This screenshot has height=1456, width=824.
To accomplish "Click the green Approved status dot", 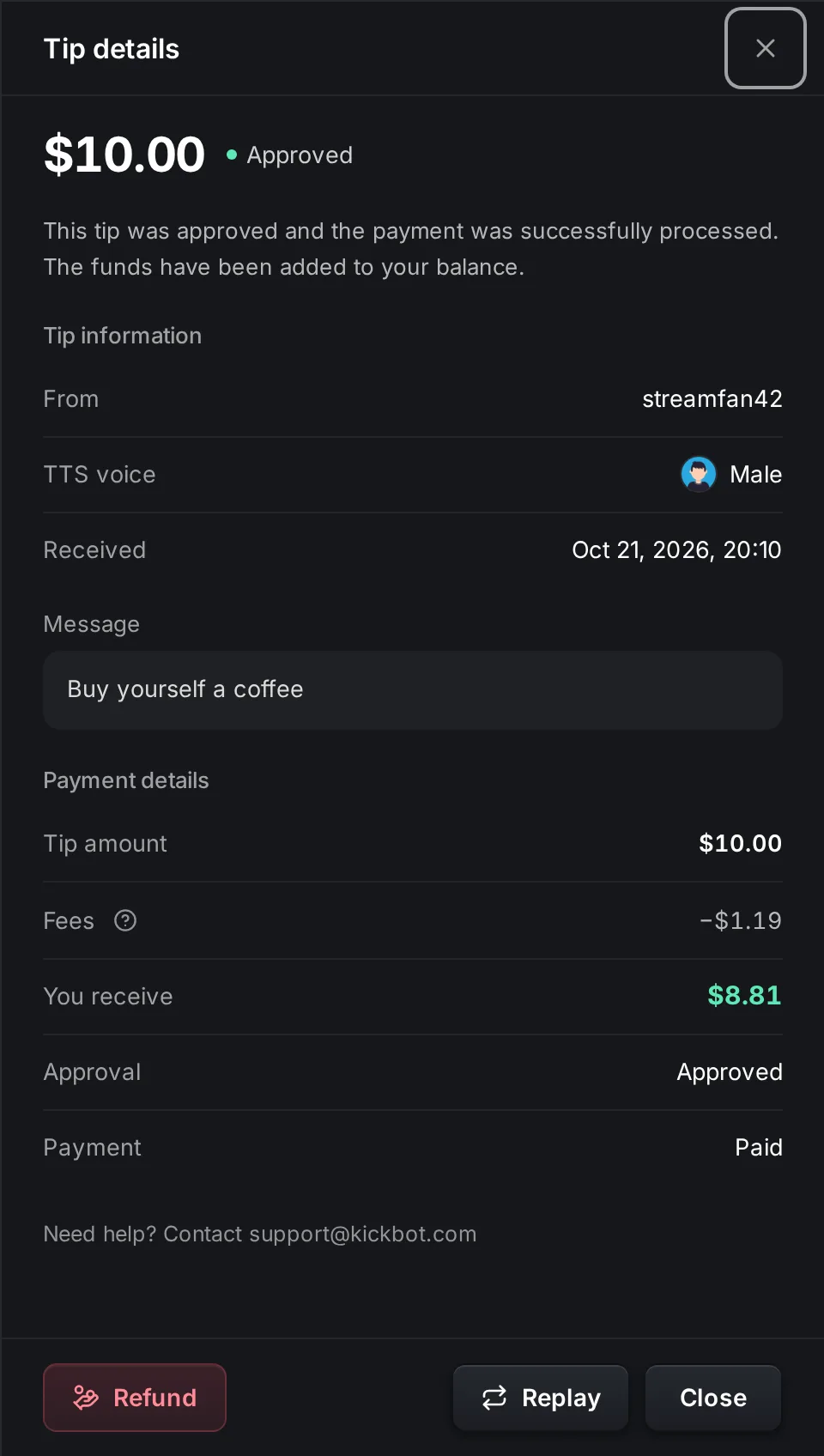I will click(232, 155).
